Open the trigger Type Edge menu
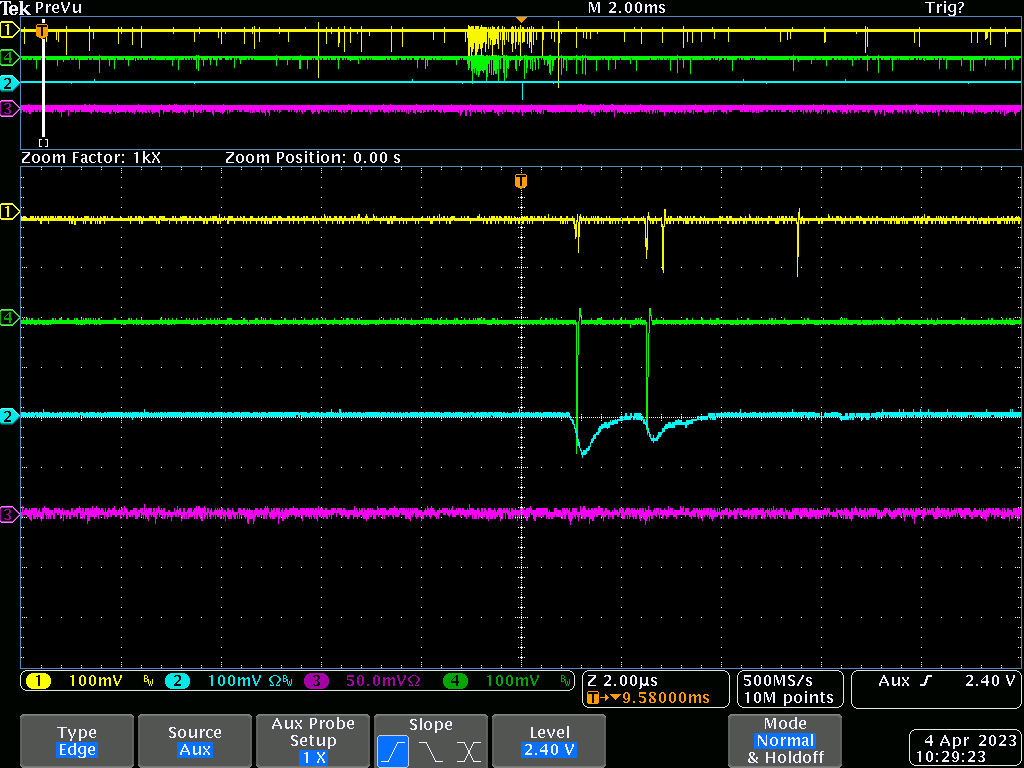Viewport: 1024px width, 768px height. [x=77, y=741]
